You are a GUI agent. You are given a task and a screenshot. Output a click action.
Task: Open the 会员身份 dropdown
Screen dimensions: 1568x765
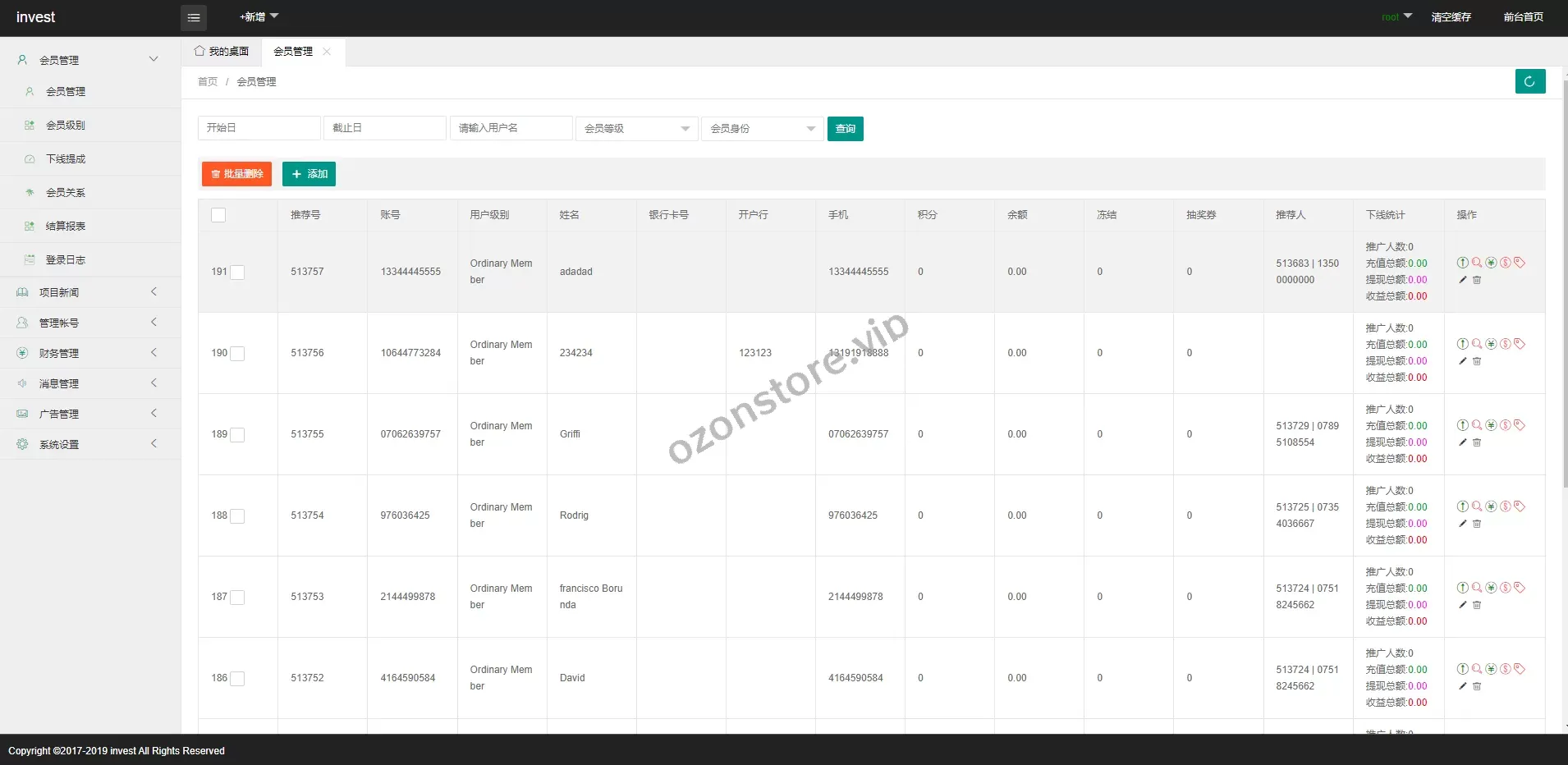point(762,129)
